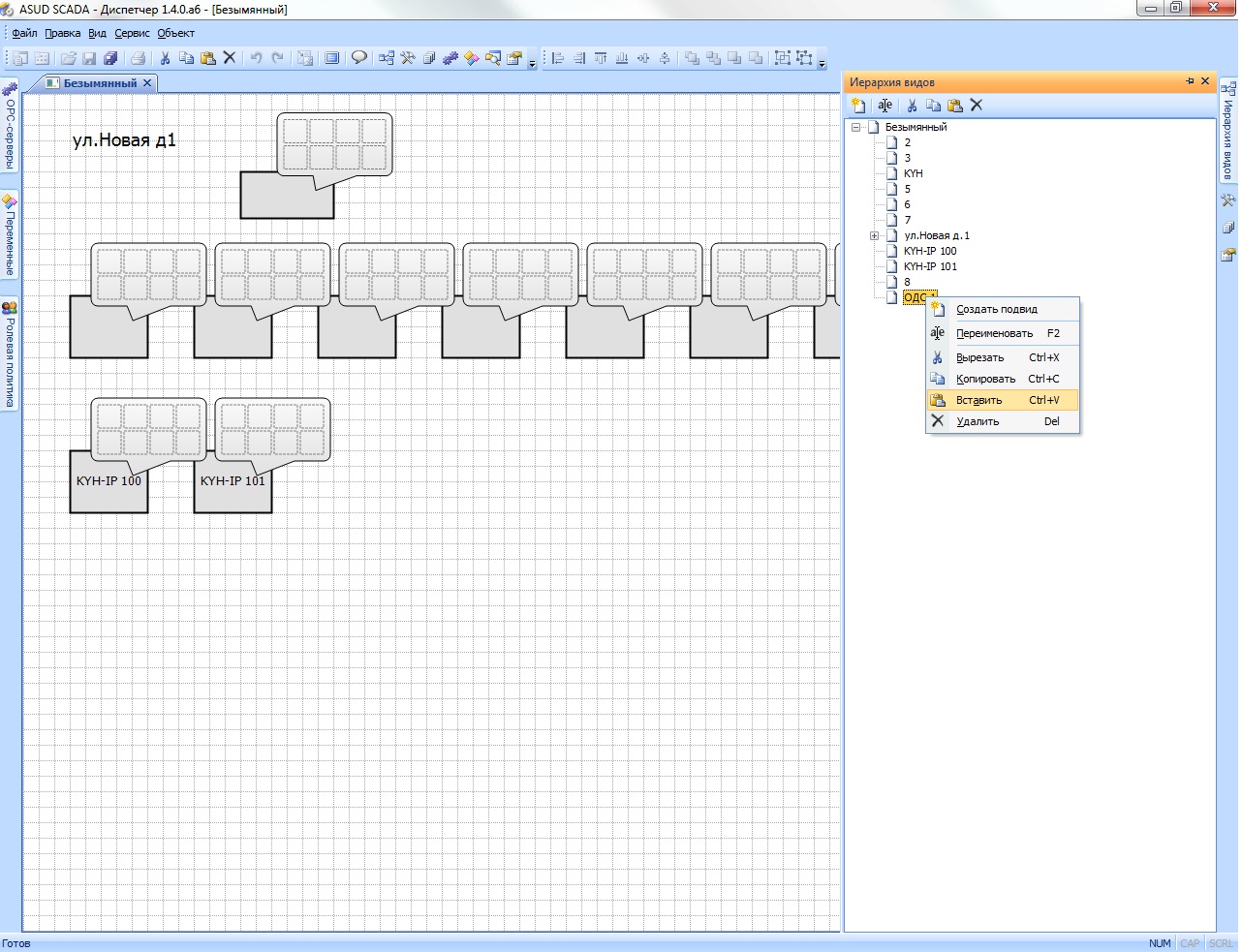Click the speech bubble icon in main toolbar
1242x952 pixels.
(x=358, y=58)
